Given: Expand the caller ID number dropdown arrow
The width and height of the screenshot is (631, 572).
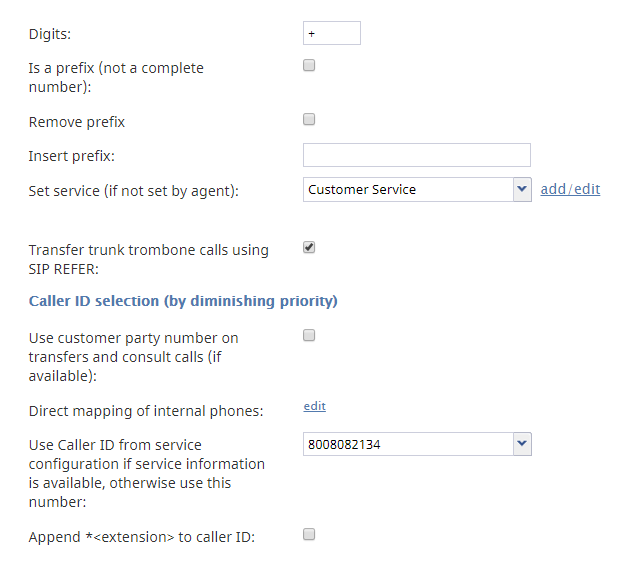Looking at the screenshot, I should tap(522, 444).
